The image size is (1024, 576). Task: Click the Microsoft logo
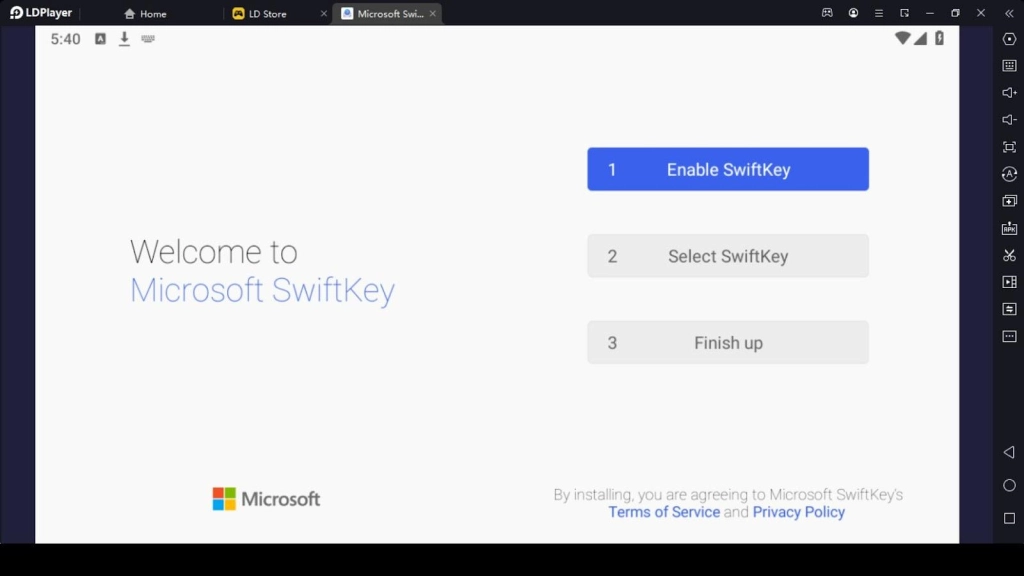[x=266, y=499]
